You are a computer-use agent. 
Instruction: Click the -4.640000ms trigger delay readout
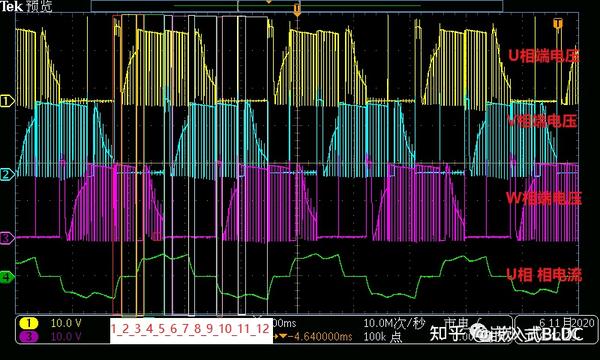(314, 337)
